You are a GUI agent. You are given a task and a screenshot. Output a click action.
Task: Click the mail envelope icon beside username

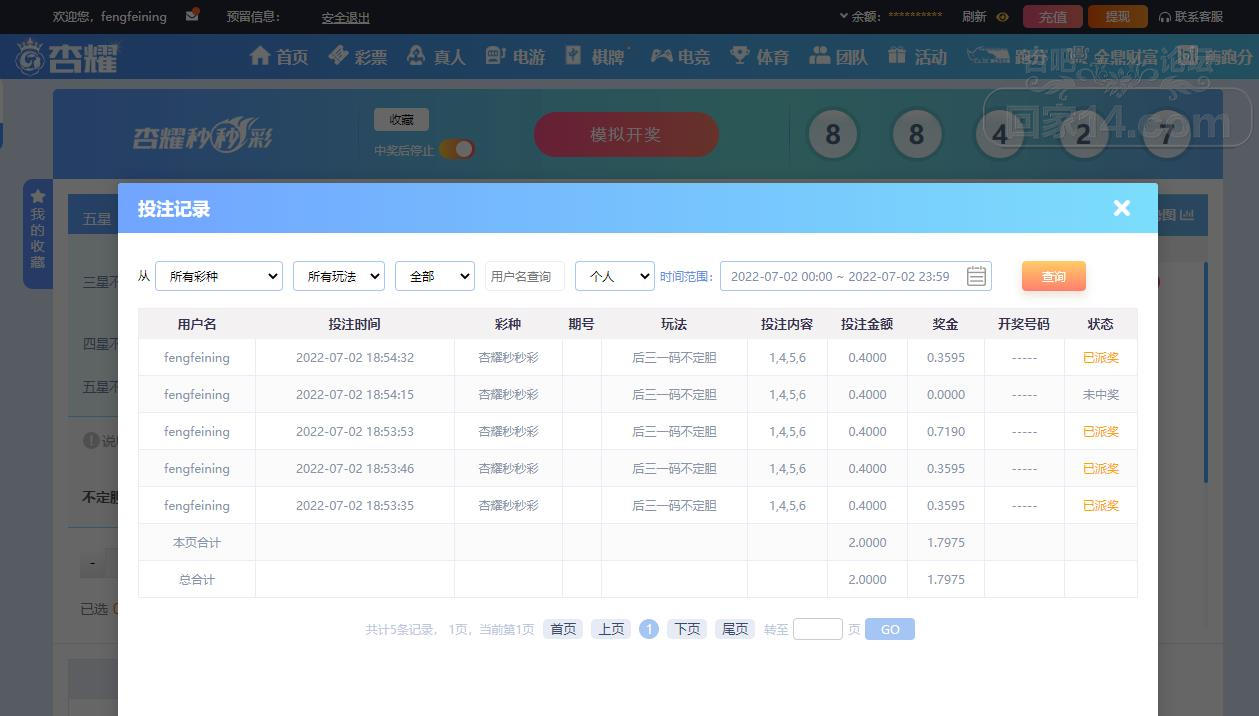pos(192,16)
